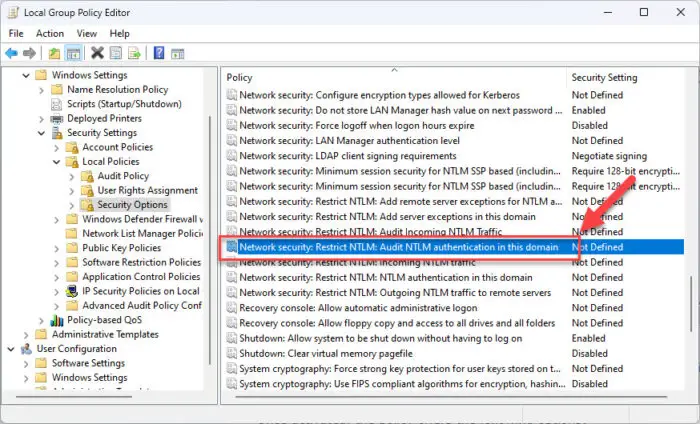Click the Scripts (Startup/Shutdown) icon
The image size is (700, 424).
pos(57,104)
